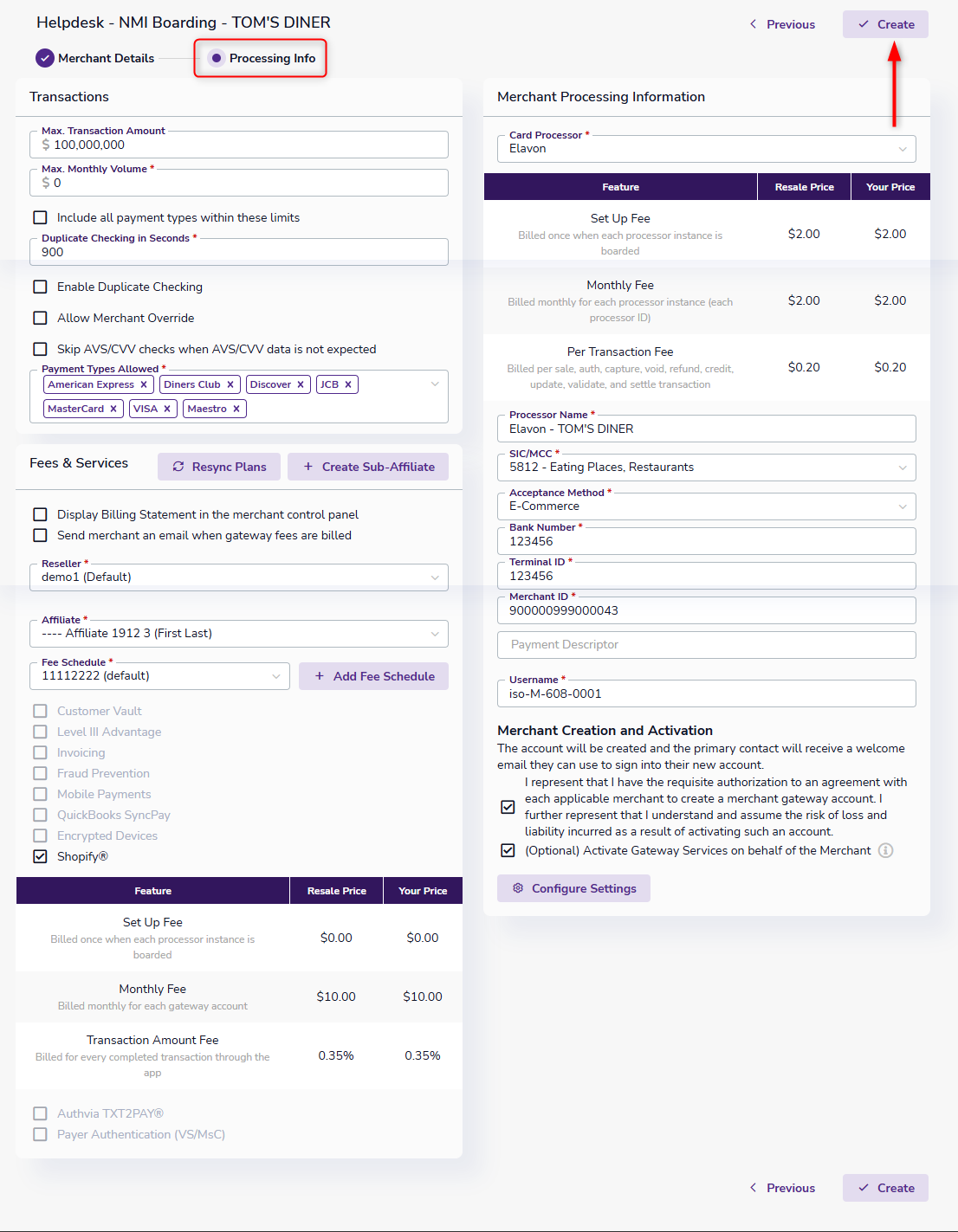Click the top Create button

click(x=885, y=24)
